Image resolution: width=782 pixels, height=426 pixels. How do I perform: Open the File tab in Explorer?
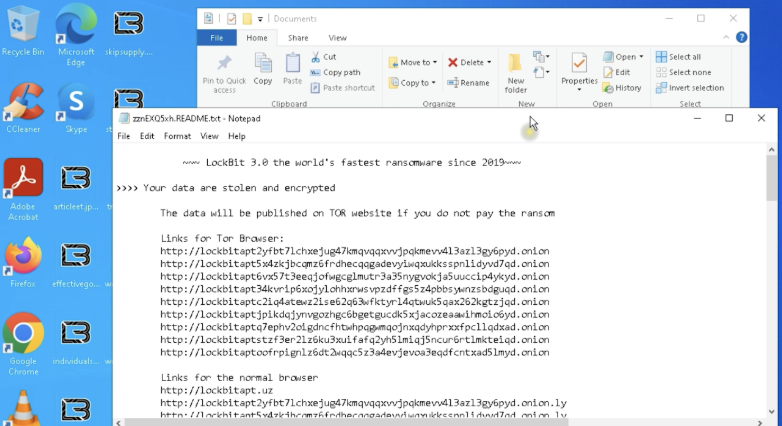point(216,38)
